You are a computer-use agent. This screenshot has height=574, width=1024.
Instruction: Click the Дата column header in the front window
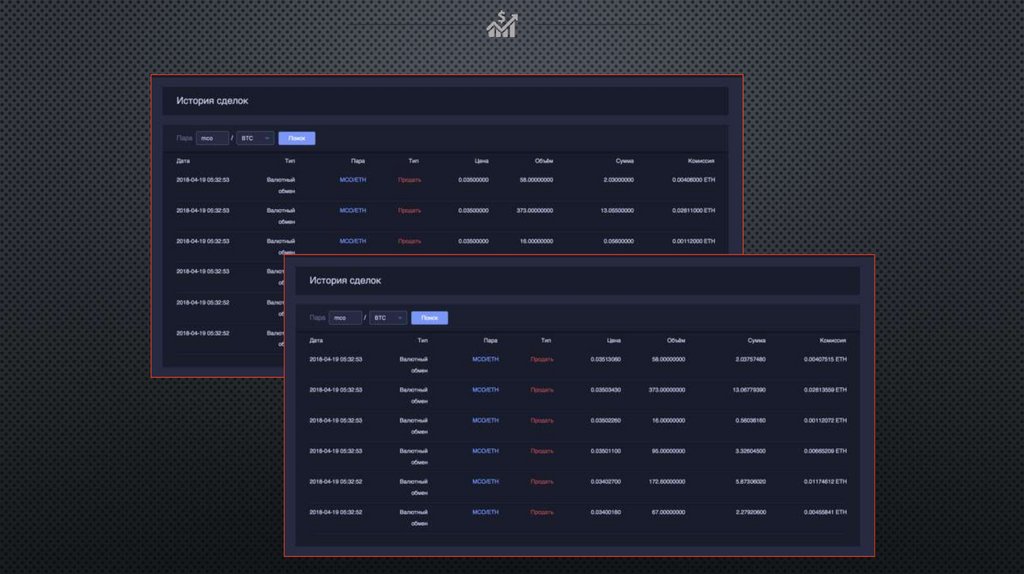point(316,340)
